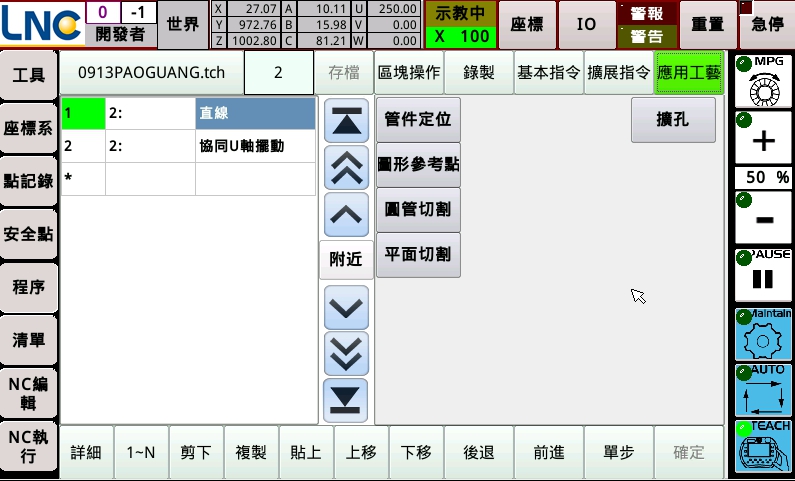Open the 應用工藝 tab
Image resolution: width=795 pixels, height=481 pixels.
click(689, 72)
